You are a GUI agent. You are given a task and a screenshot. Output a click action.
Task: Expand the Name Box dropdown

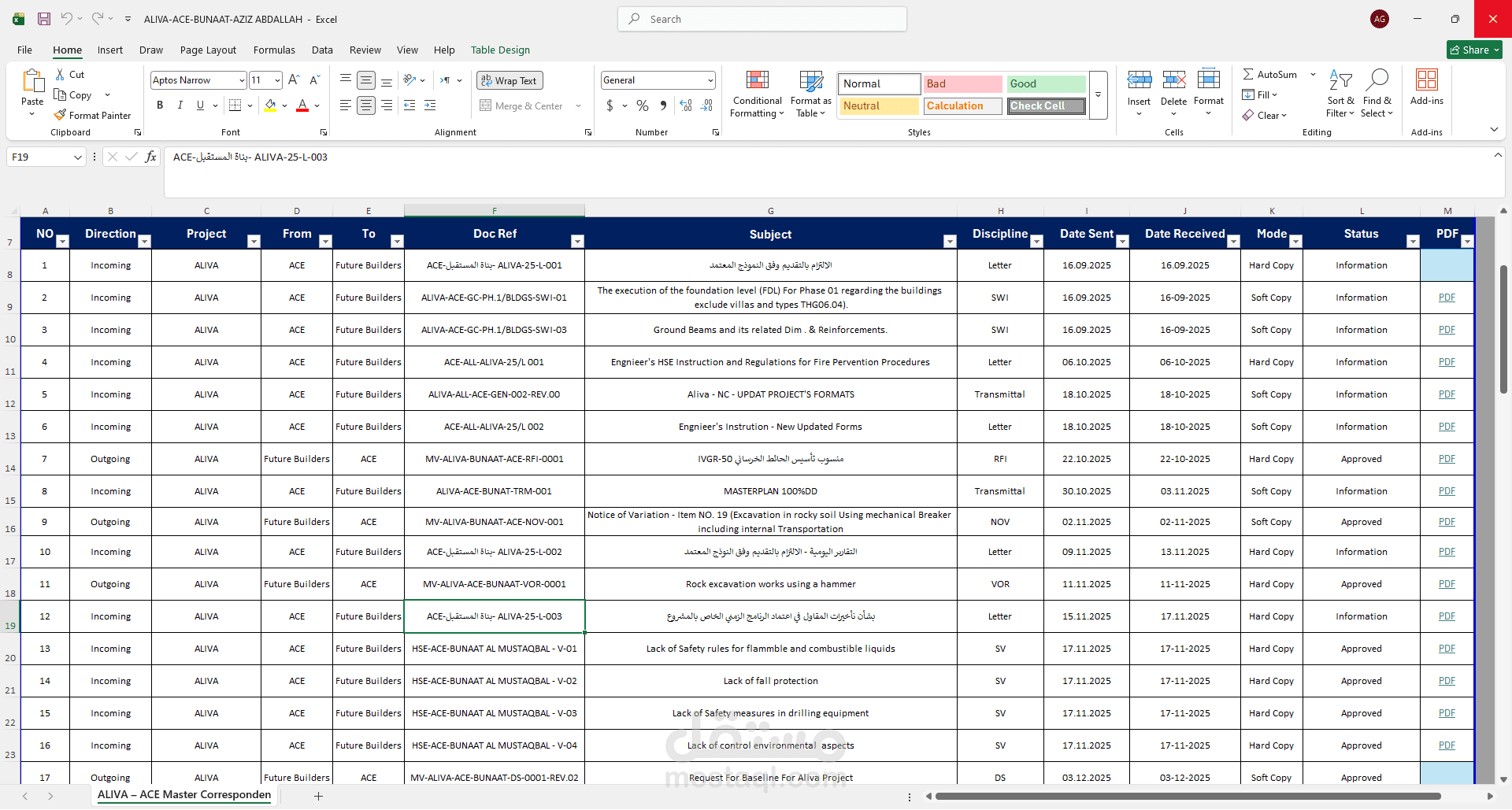(77, 157)
